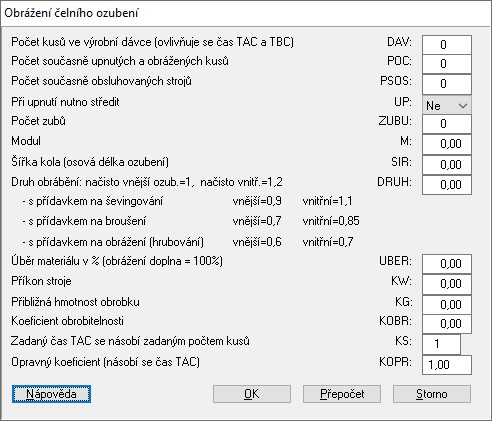Open the UP dropdown showing Ne
Screen dimensions: 492x421
pos(447,105)
